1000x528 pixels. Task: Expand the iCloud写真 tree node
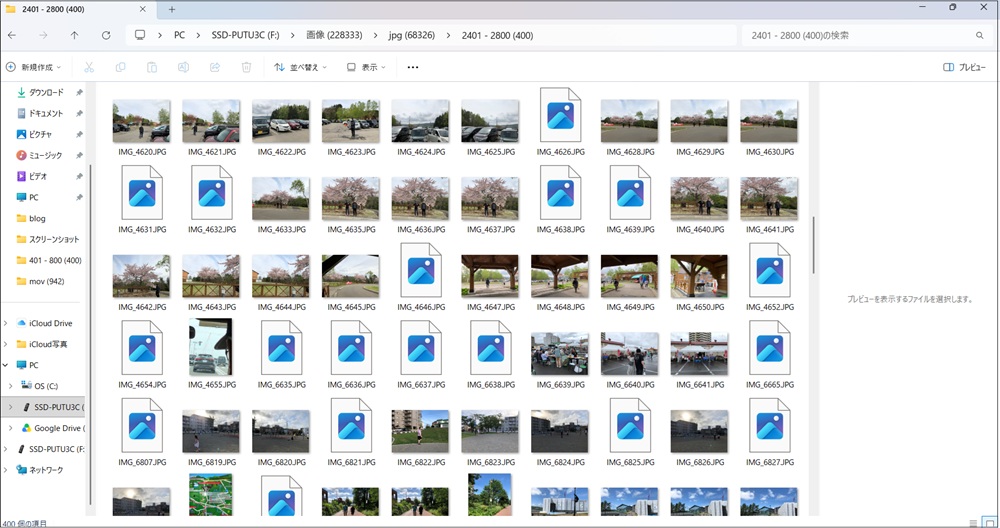click(6, 344)
